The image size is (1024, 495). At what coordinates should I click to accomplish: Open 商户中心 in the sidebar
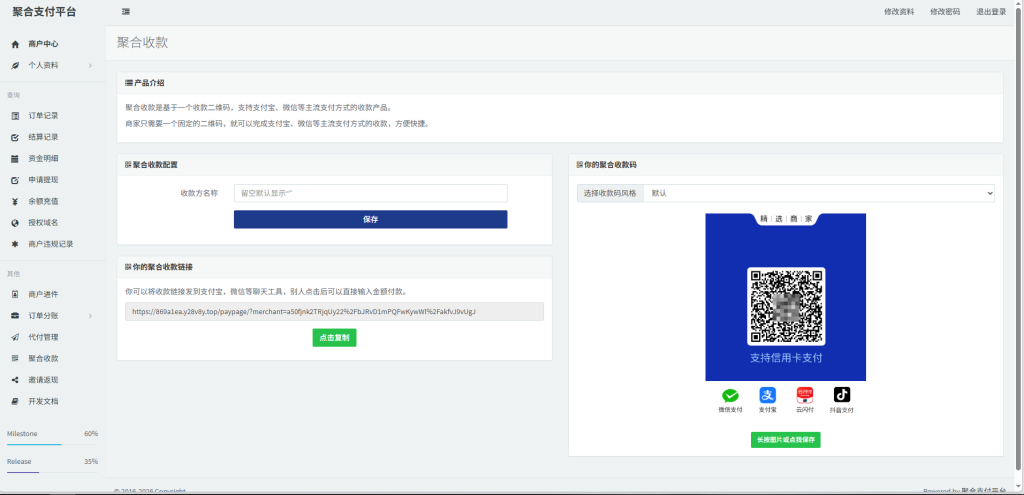coord(43,44)
